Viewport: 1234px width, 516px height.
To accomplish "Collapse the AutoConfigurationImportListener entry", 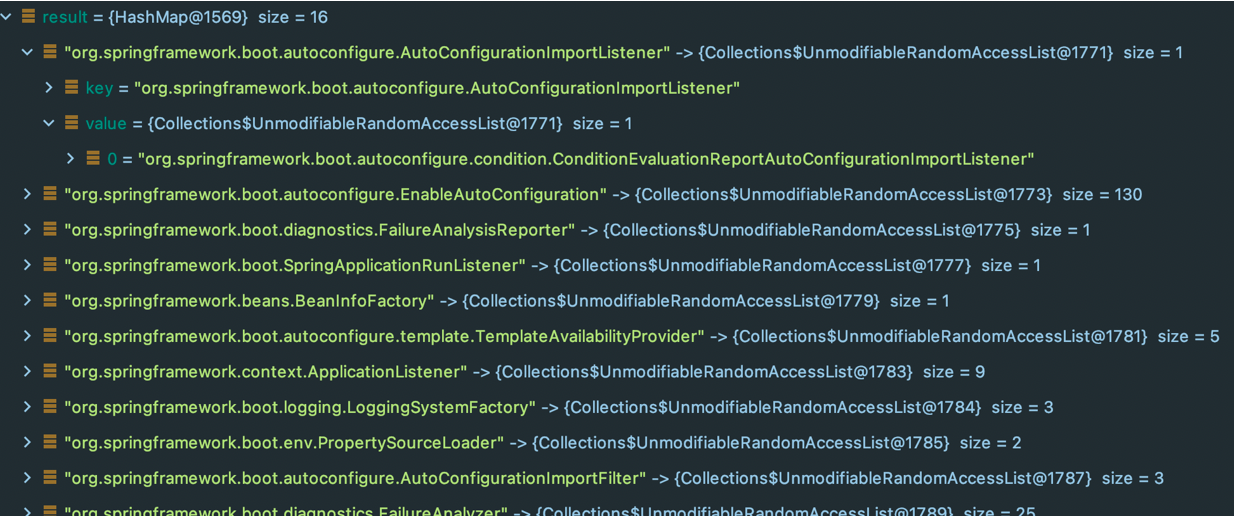I will point(27,52).
